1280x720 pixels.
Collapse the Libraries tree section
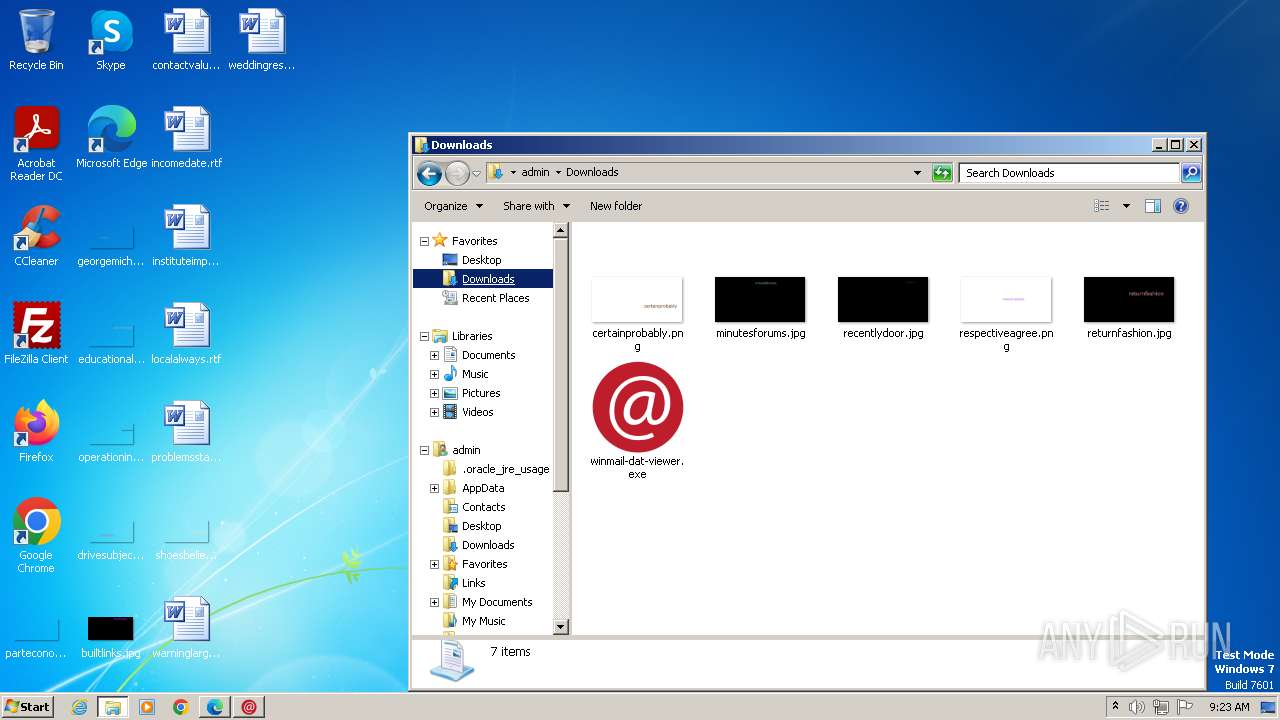click(424, 336)
